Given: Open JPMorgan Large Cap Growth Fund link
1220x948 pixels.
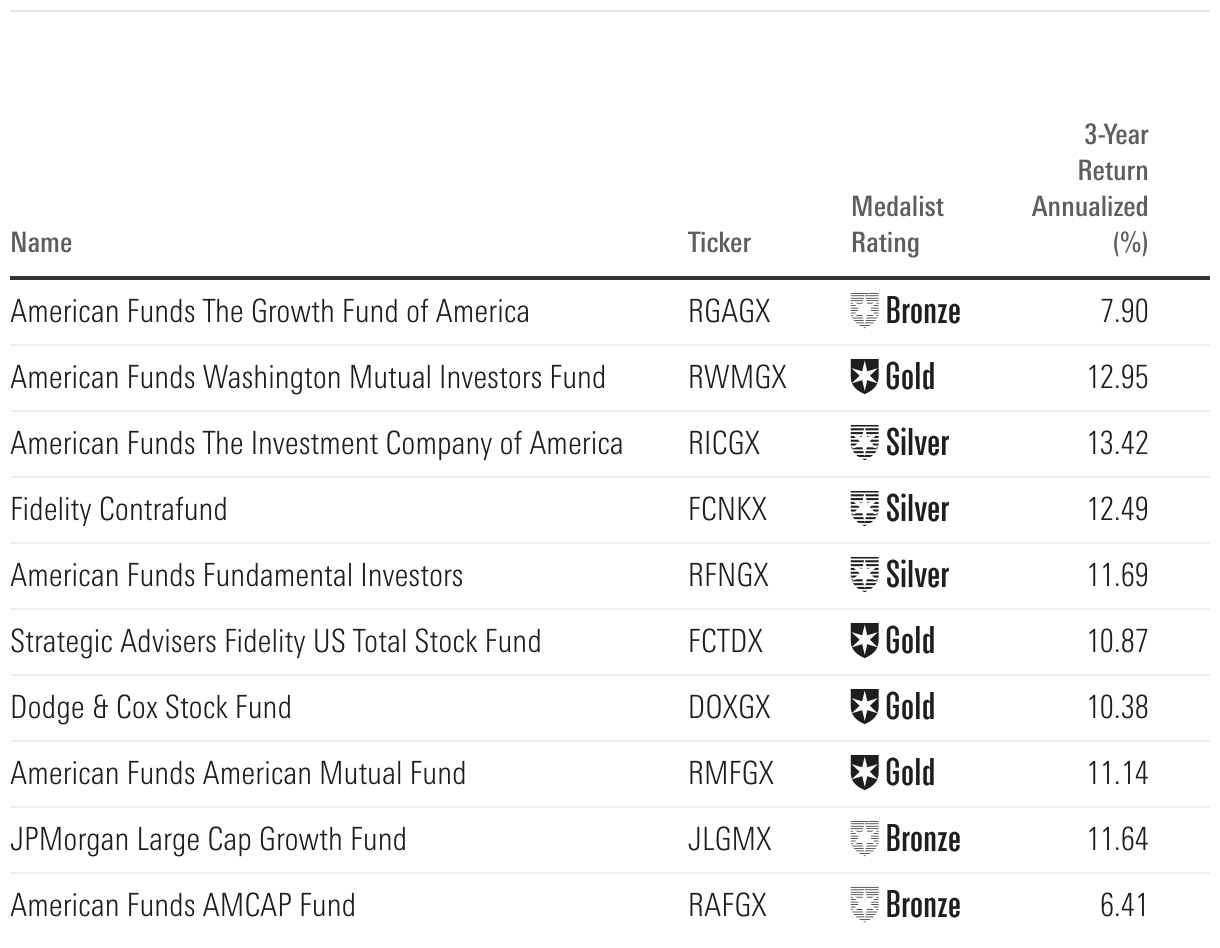Looking at the screenshot, I should coord(208,839).
